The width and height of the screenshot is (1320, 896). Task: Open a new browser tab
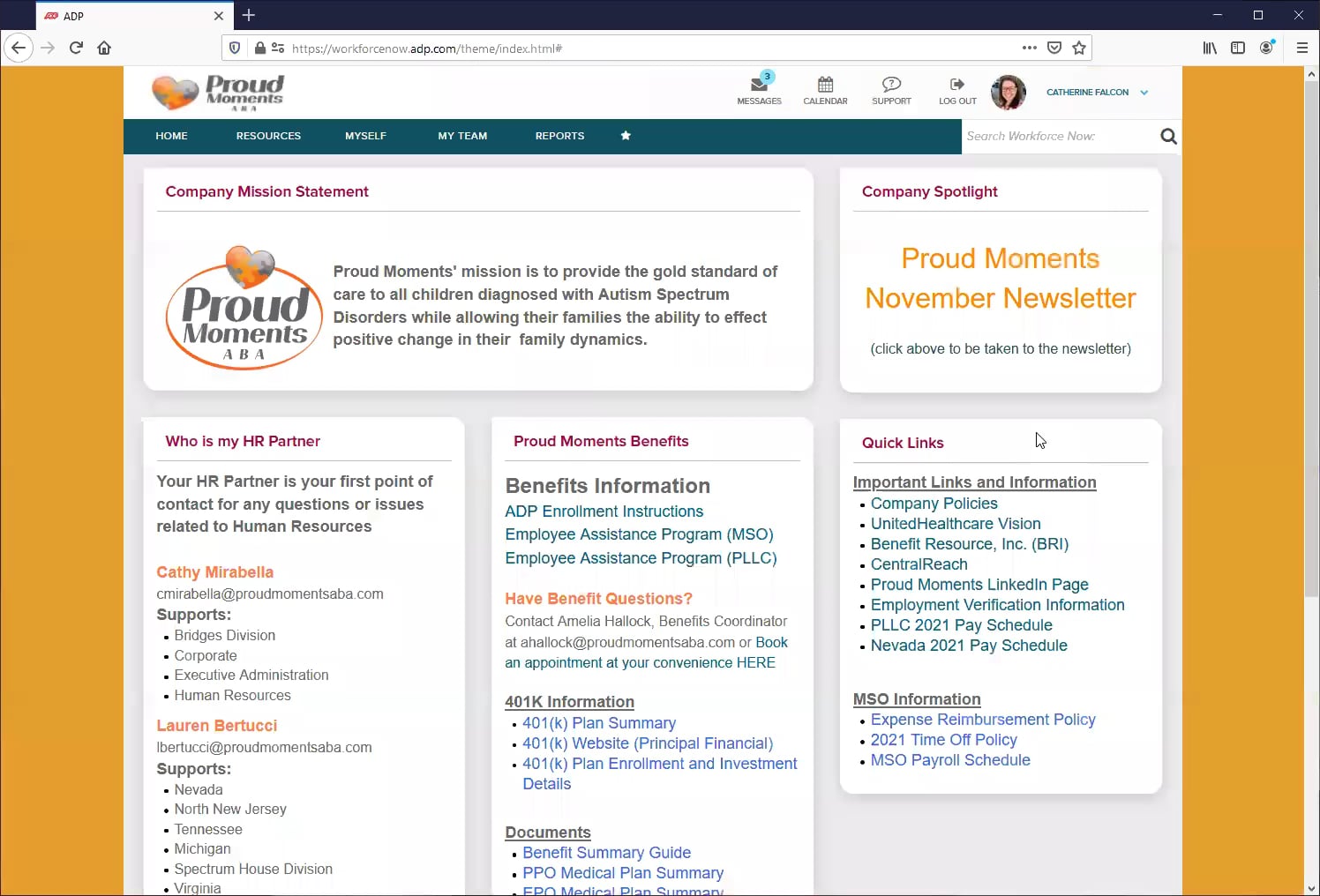tap(249, 15)
